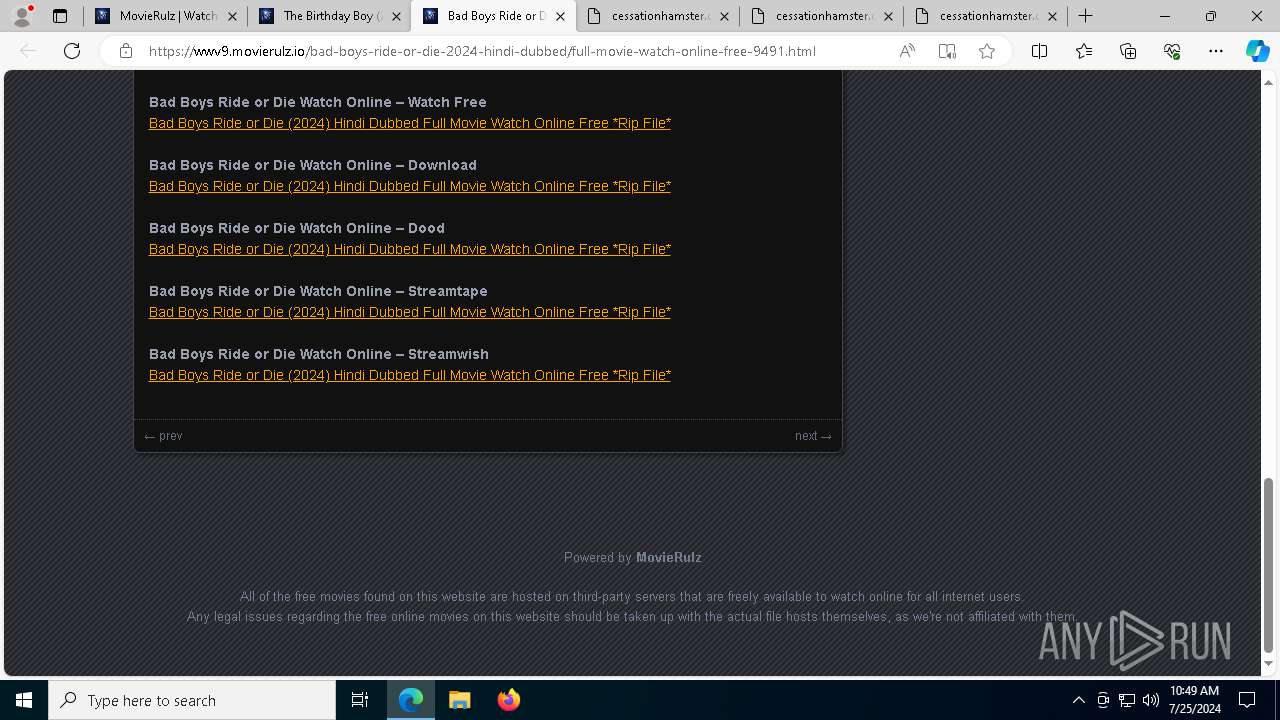Viewport: 1280px width, 720px height.
Task: Open Settings and more menu
Action: pos(1216,51)
